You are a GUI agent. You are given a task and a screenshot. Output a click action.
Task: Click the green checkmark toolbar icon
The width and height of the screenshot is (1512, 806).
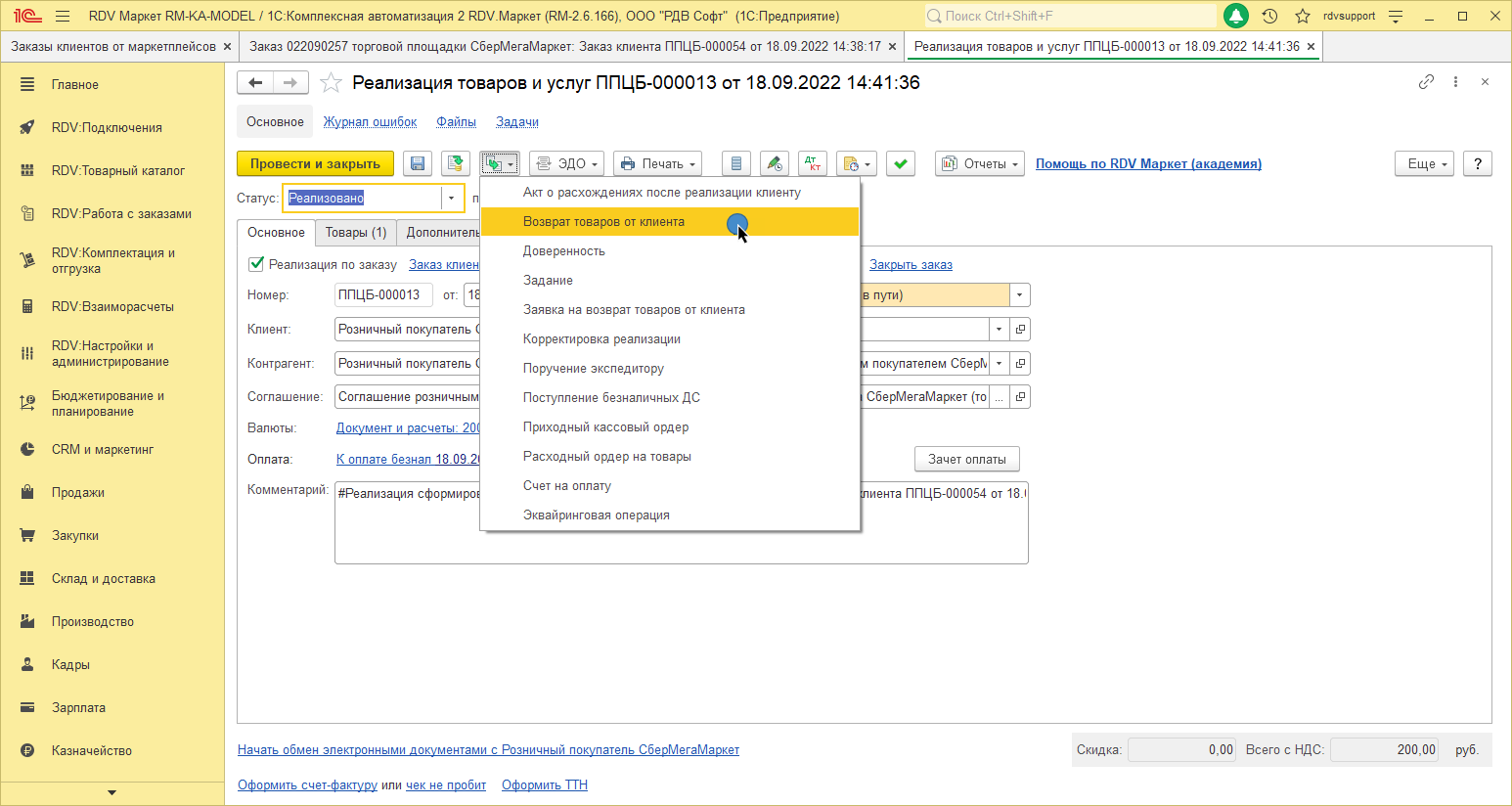click(x=901, y=164)
